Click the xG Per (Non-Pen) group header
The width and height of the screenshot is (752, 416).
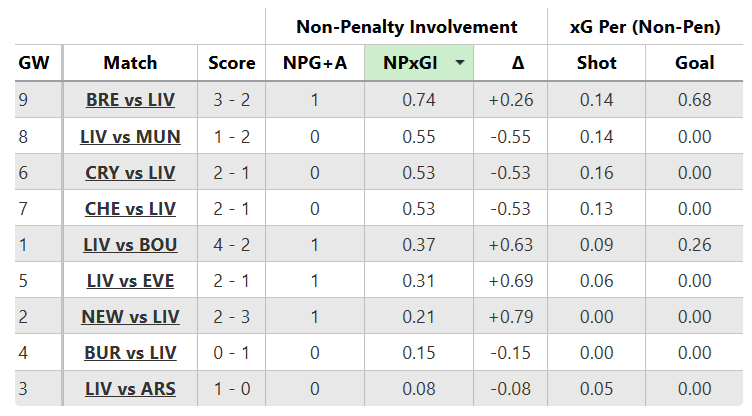[x=645, y=27]
